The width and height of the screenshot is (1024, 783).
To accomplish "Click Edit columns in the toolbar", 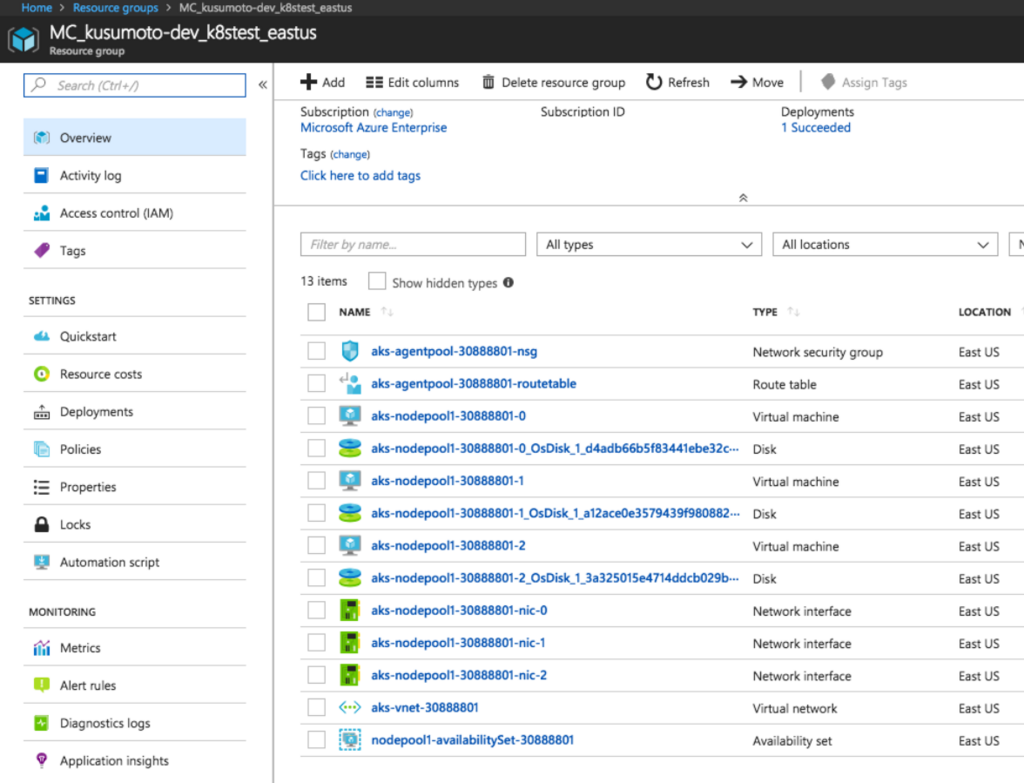I will [412, 82].
